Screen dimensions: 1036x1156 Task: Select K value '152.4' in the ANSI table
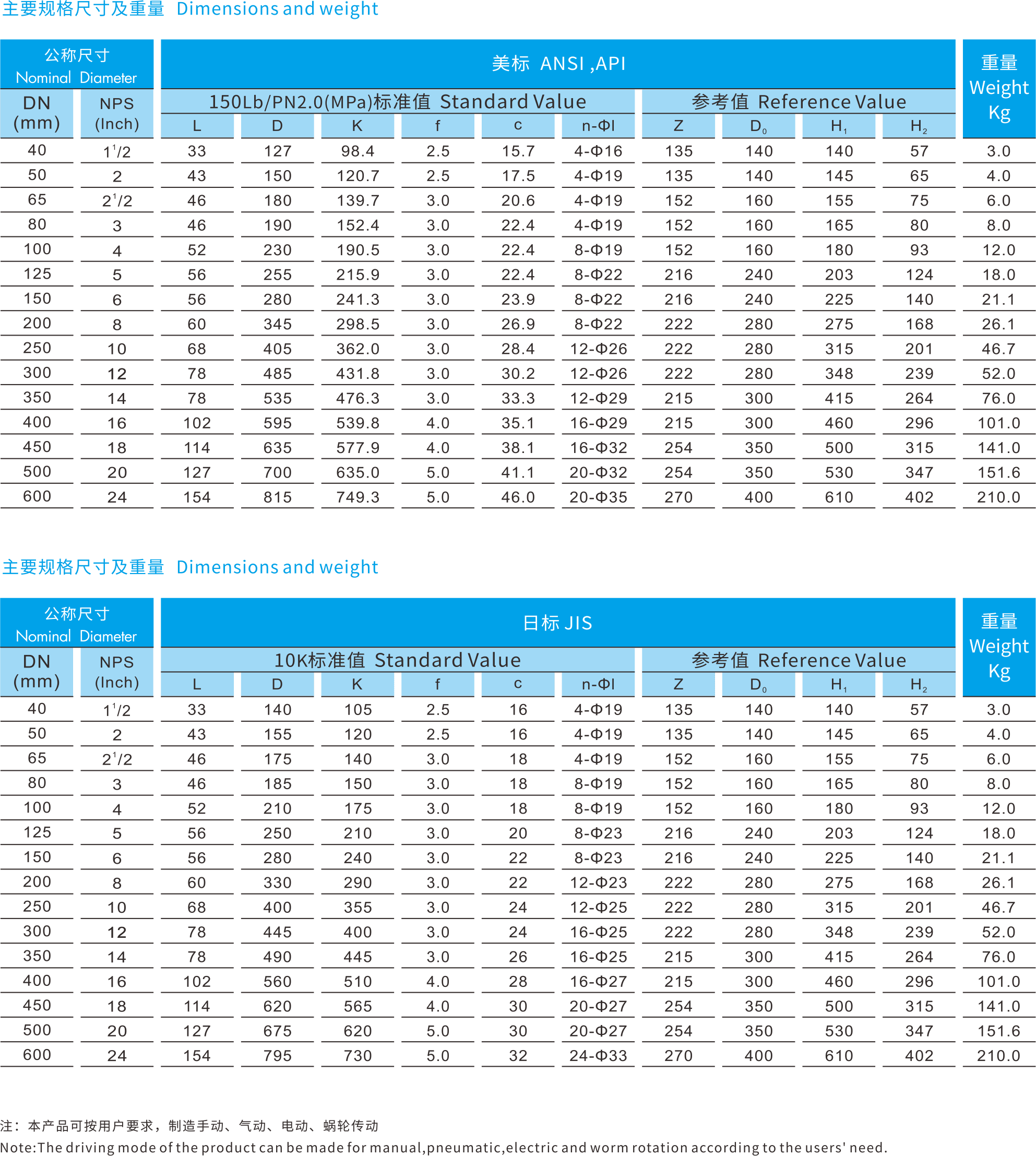tap(358, 225)
